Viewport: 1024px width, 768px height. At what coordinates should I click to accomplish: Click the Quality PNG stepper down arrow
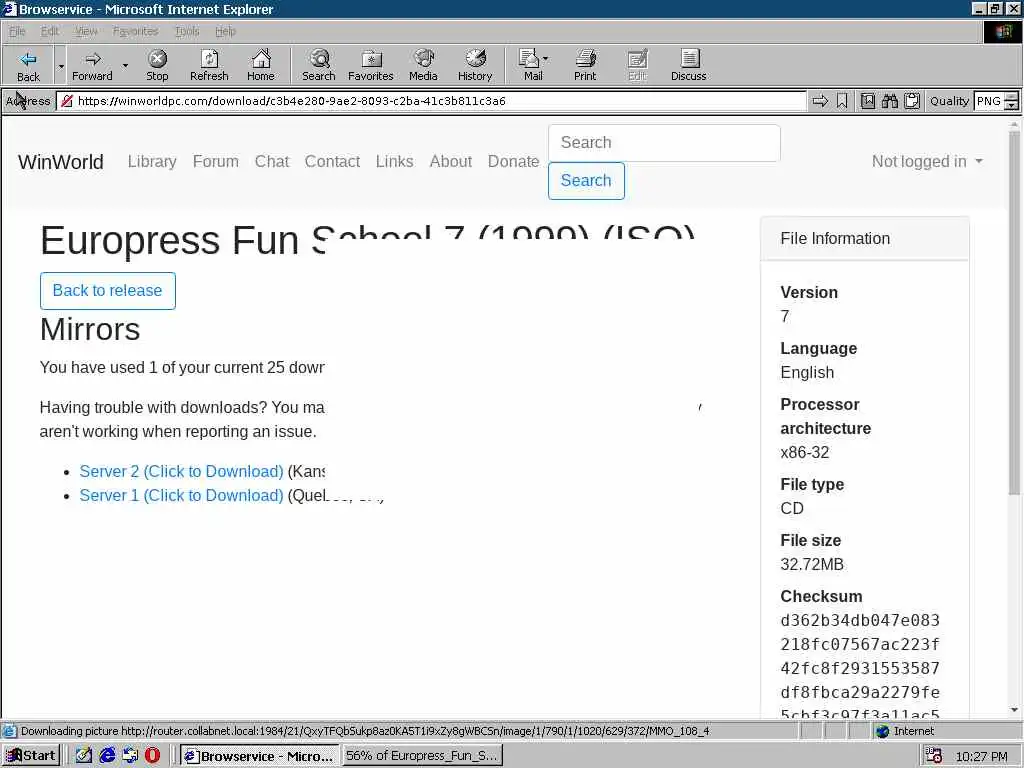(x=1012, y=105)
